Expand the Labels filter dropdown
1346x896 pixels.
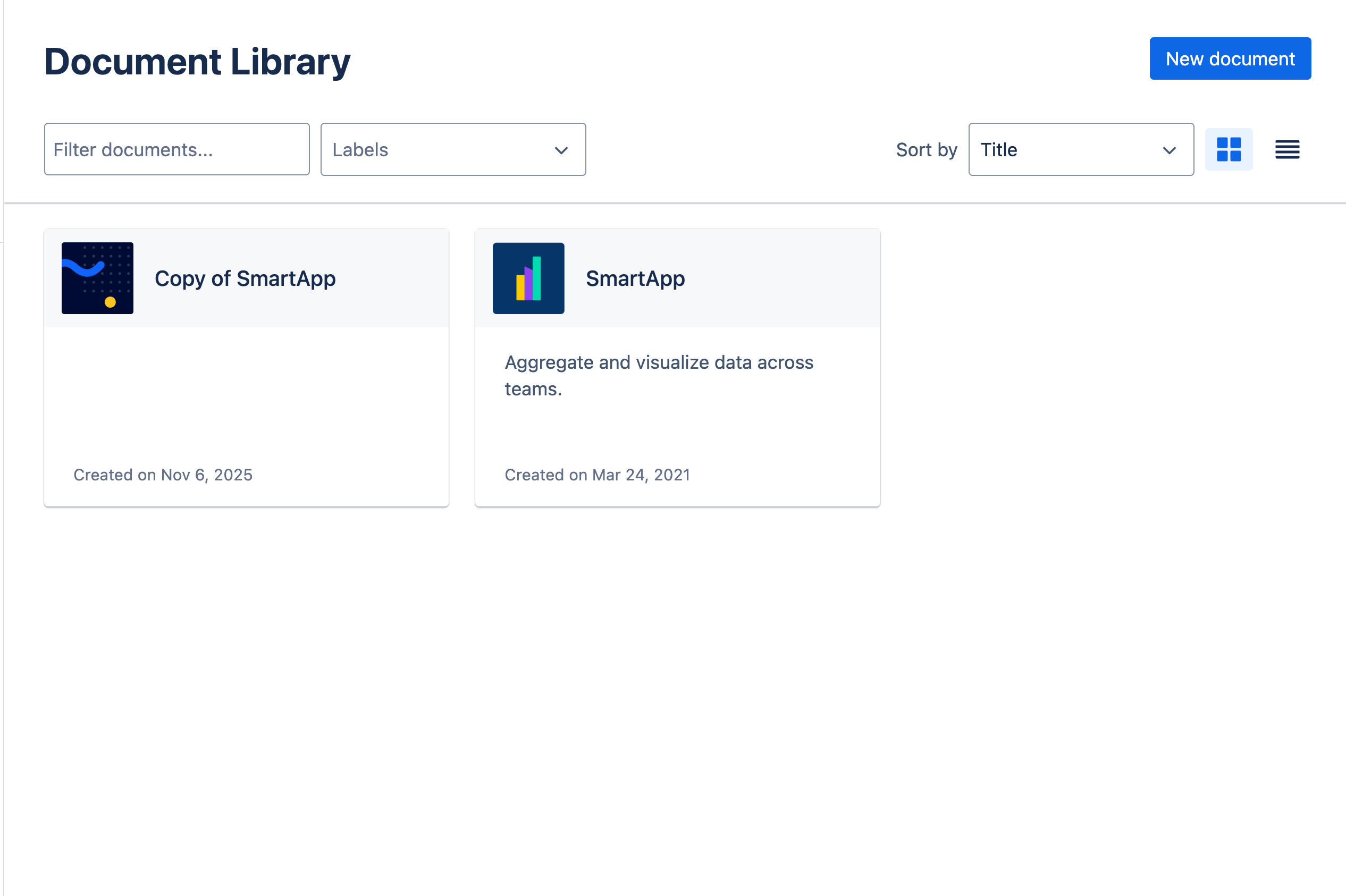pyautogui.click(x=453, y=149)
